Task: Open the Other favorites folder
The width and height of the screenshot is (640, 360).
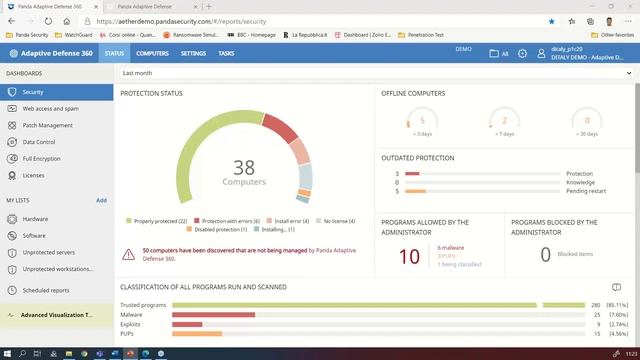Action: click(613, 35)
